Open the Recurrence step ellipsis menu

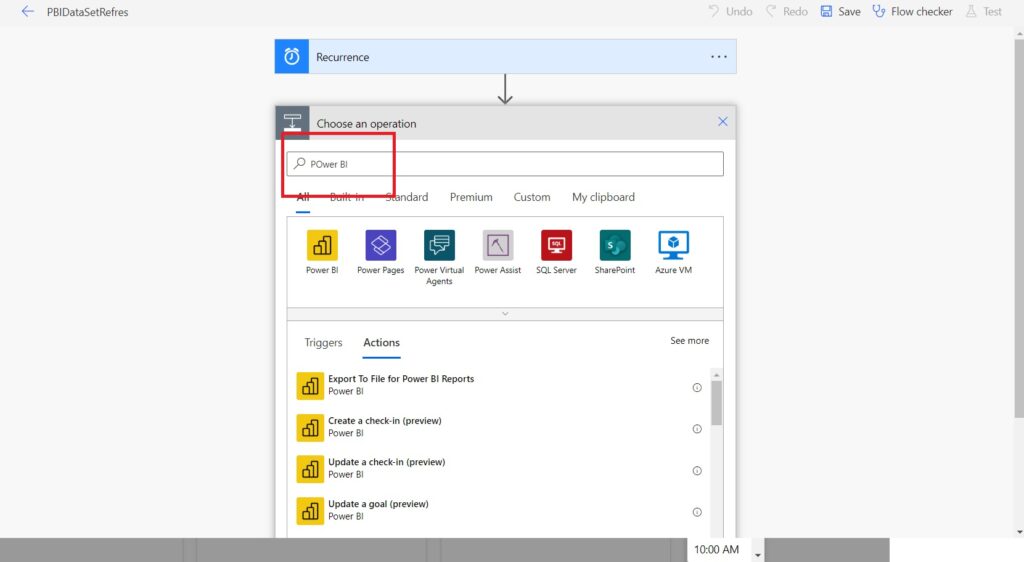click(719, 57)
